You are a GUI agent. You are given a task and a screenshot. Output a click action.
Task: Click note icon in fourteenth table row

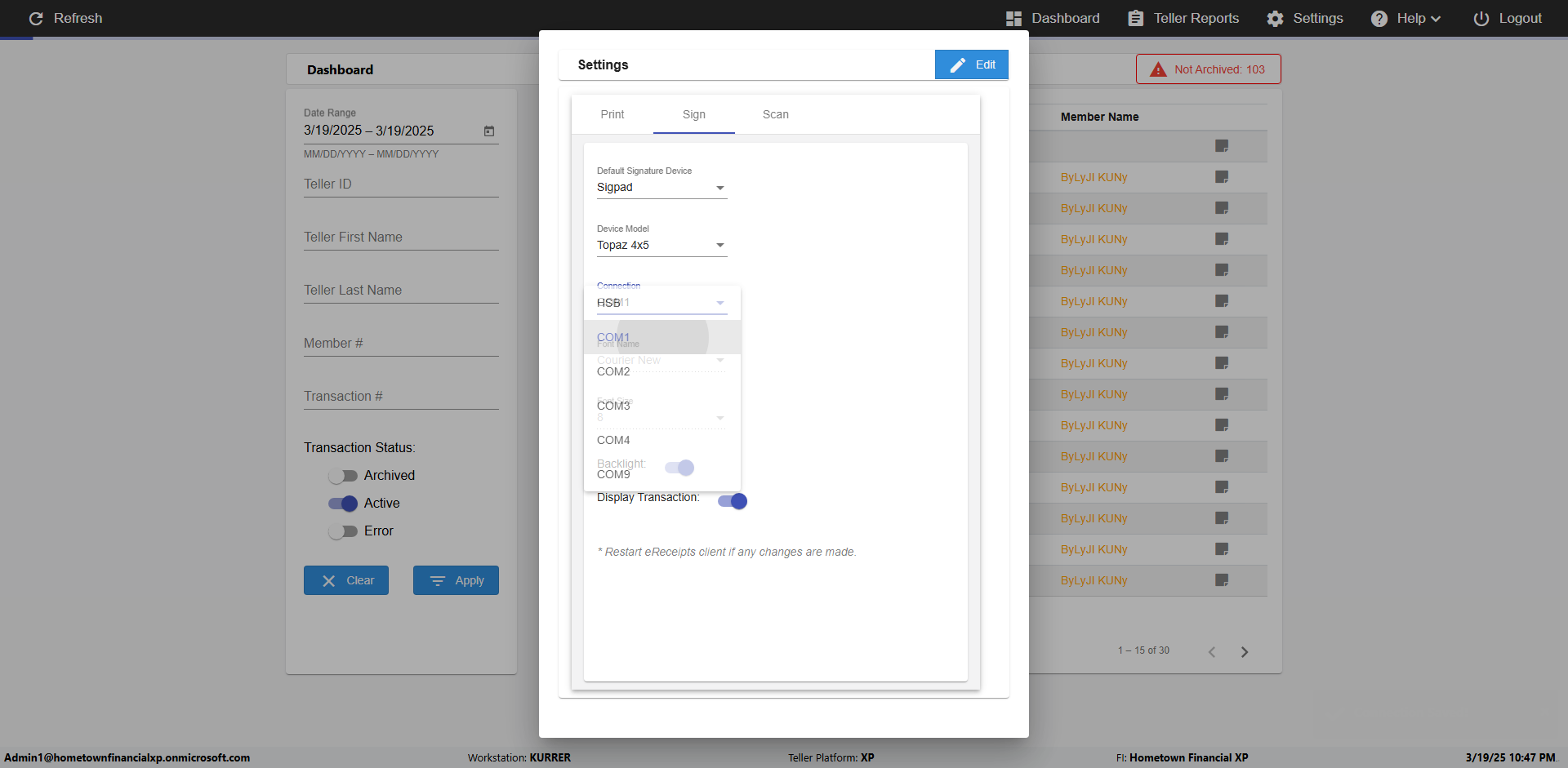tap(1222, 549)
